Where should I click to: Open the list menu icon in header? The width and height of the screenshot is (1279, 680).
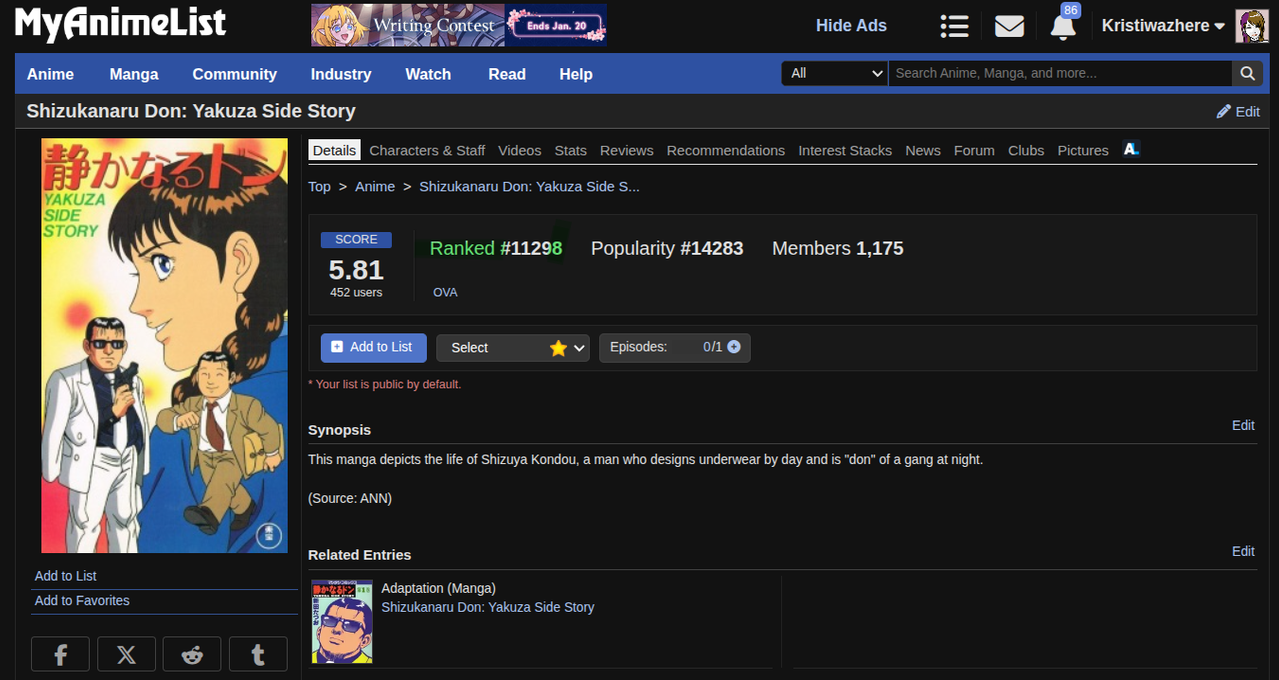point(954,26)
